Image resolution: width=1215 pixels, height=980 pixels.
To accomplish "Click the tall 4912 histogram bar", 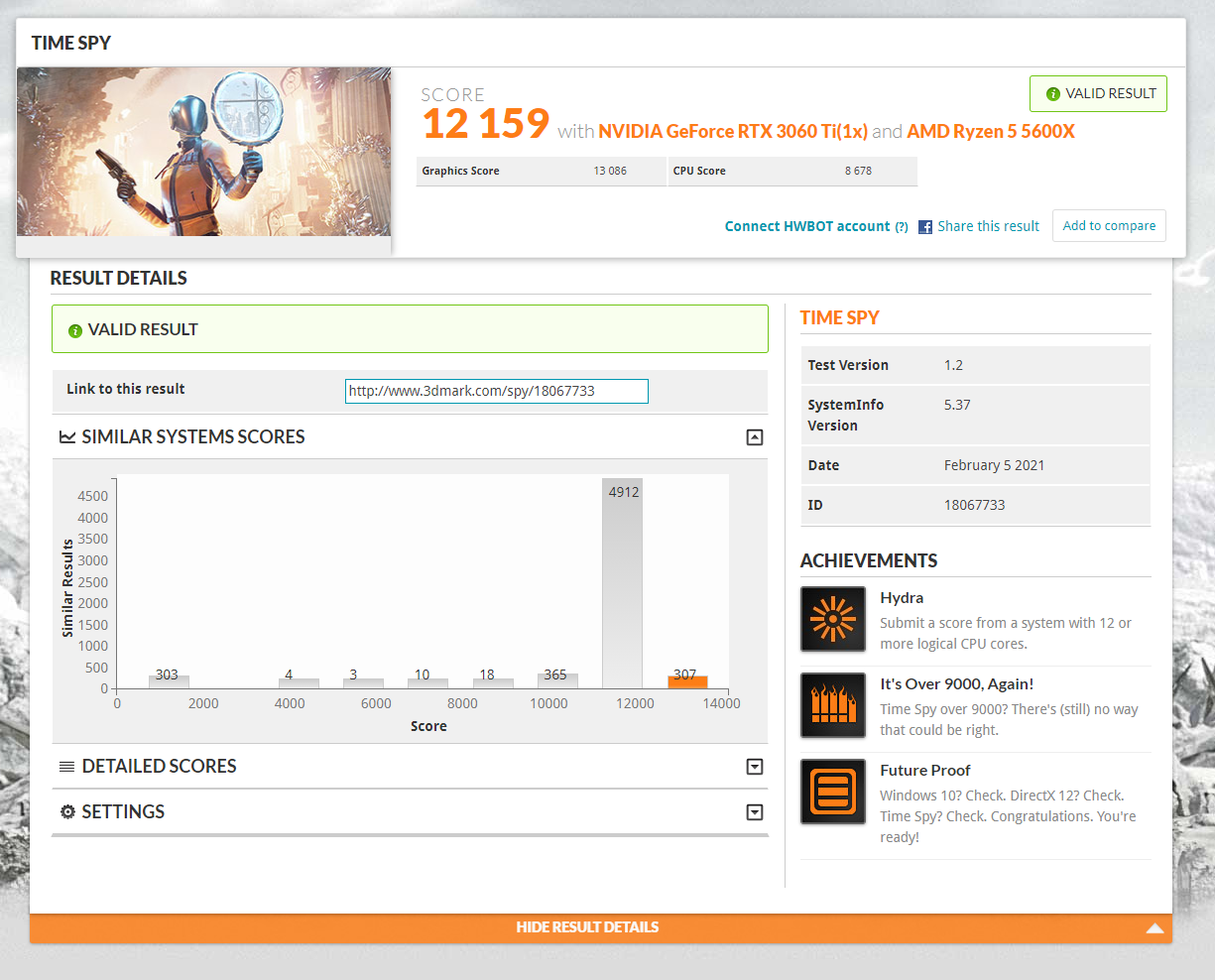I will click(622, 583).
